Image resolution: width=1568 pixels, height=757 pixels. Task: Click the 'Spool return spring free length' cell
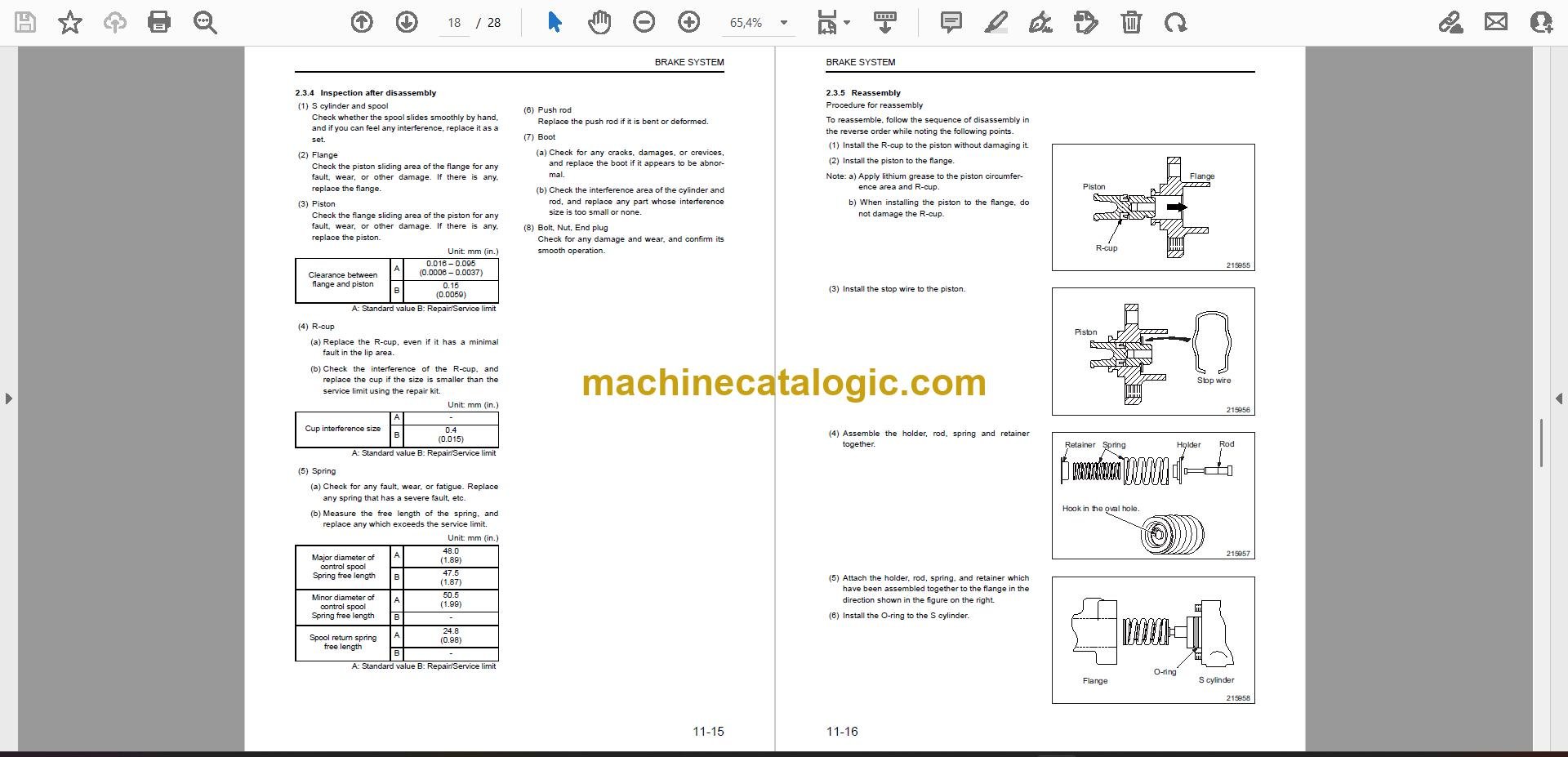click(x=343, y=643)
